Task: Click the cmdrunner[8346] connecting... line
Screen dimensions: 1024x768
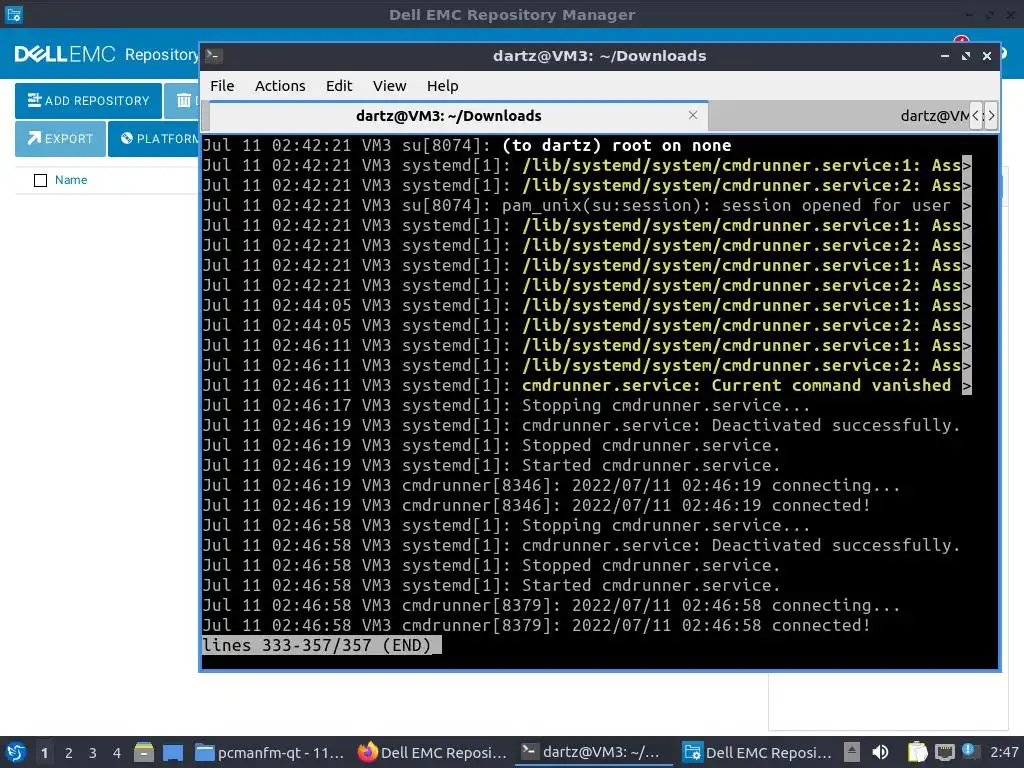Action: (551, 486)
